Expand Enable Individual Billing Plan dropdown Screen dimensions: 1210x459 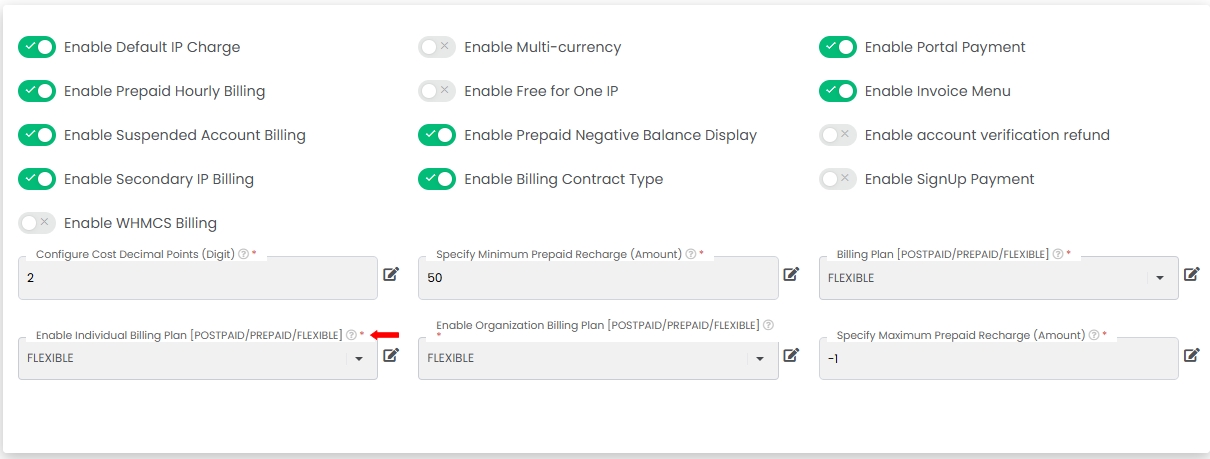(198, 358)
